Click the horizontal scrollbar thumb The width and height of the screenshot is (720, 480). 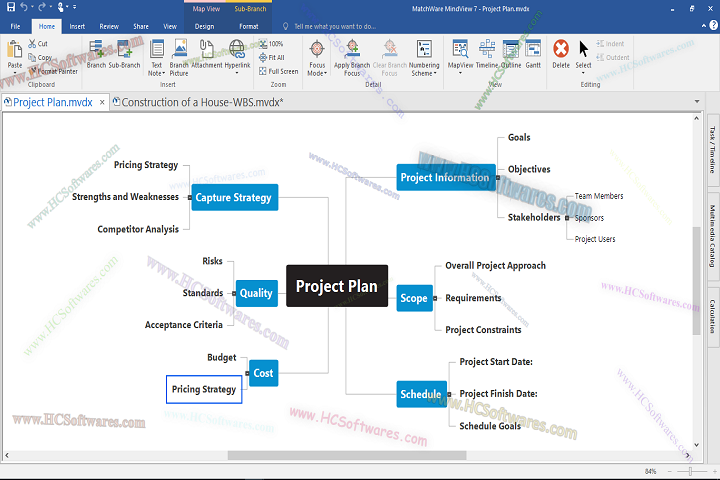(347, 455)
